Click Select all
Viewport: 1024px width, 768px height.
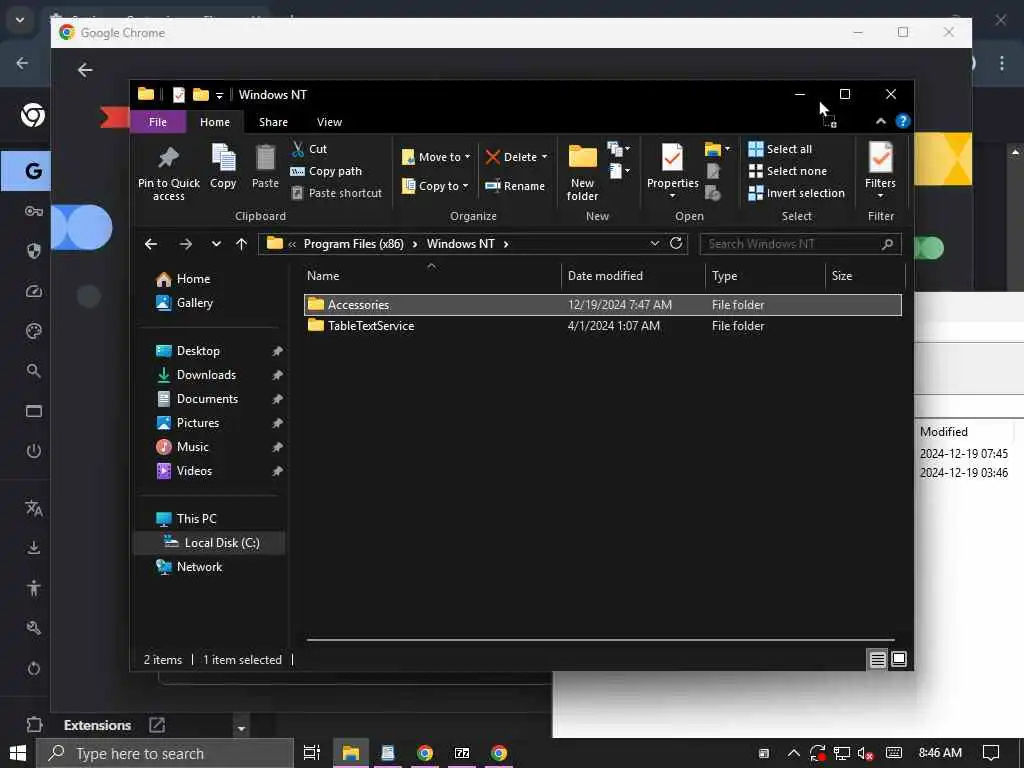(780, 149)
